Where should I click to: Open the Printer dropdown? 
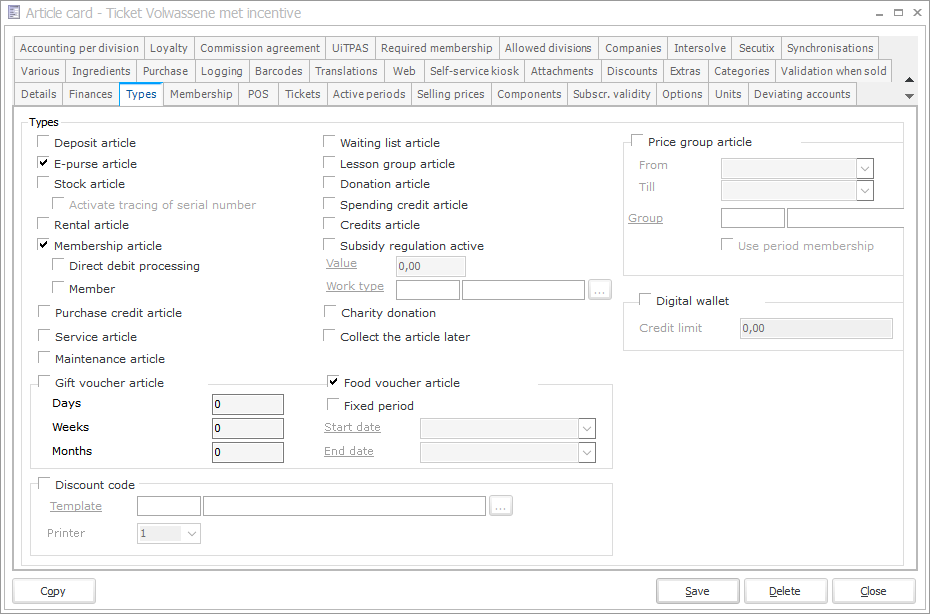pos(192,534)
